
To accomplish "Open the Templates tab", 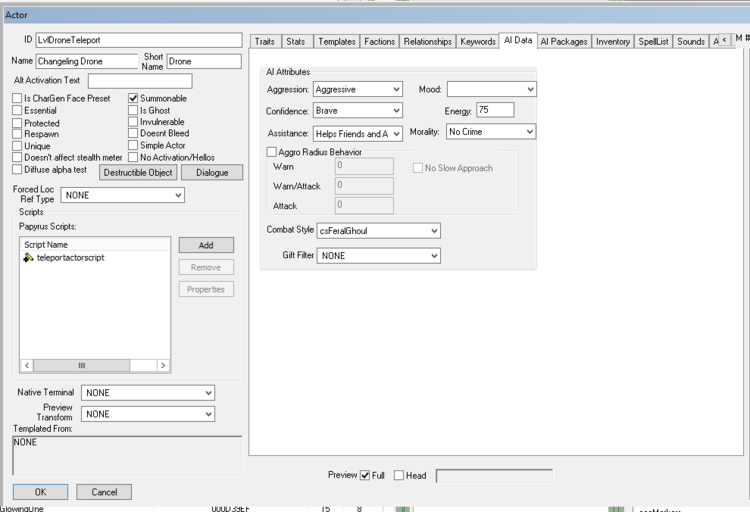I will 337,42.
